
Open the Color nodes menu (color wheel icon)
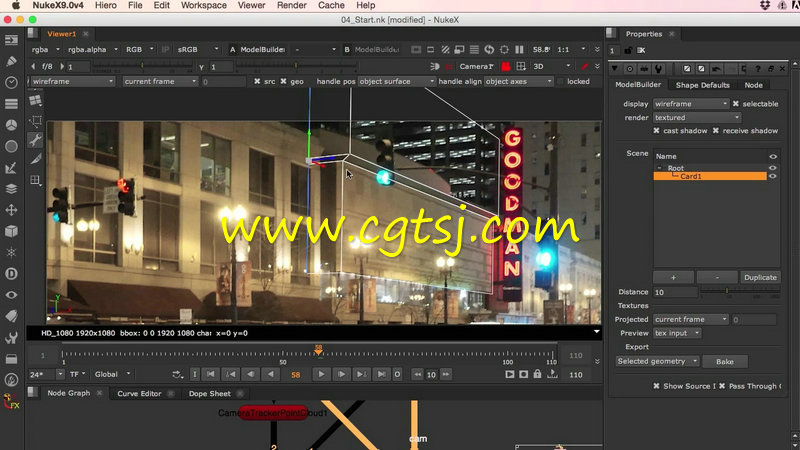click(x=11, y=125)
